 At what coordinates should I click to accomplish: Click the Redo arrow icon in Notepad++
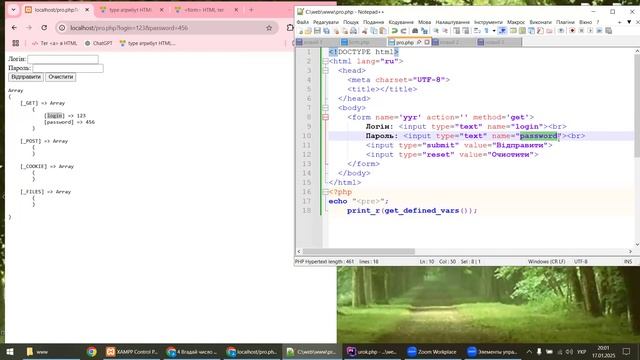pos(404,31)
